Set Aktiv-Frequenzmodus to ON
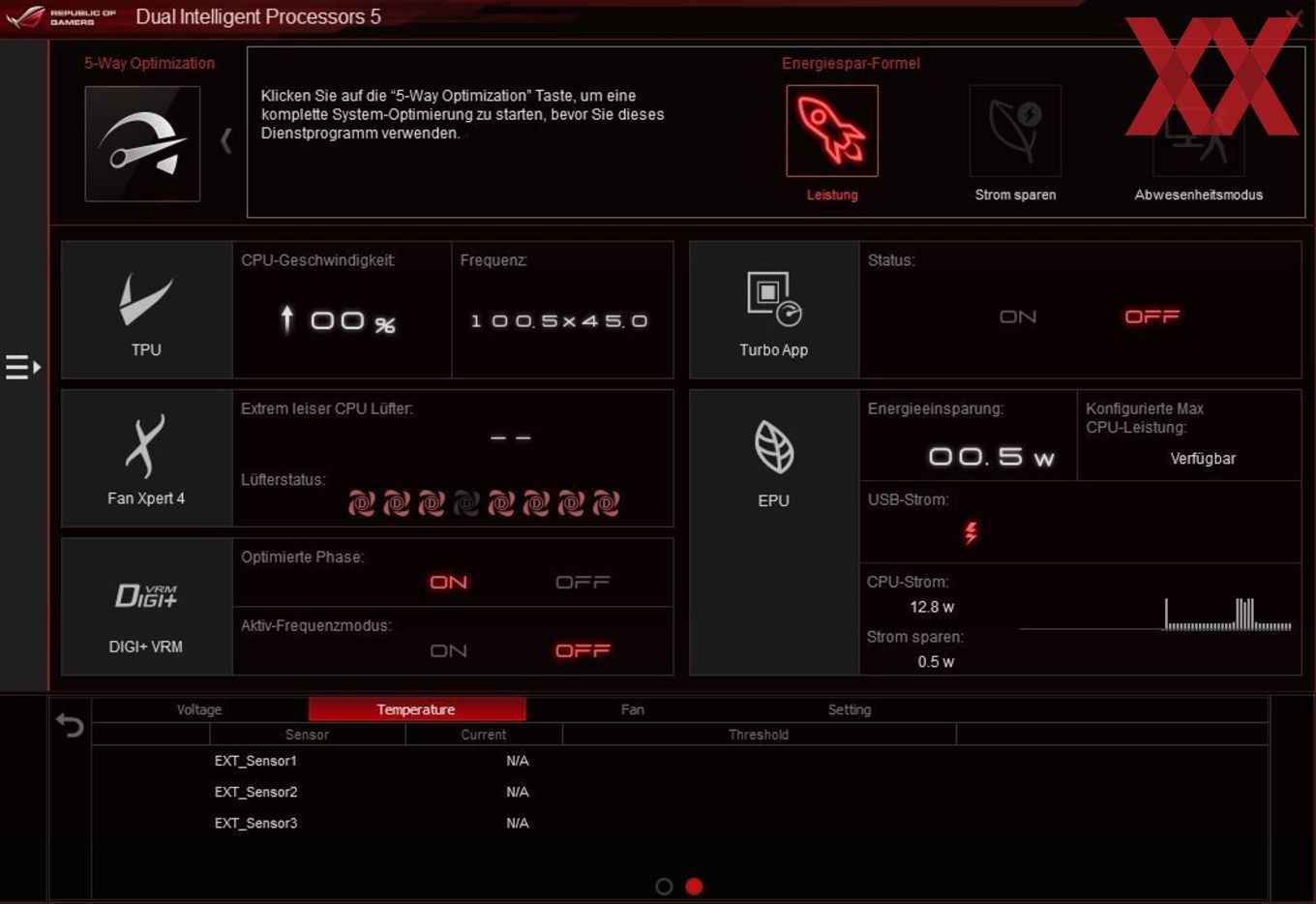This screenshot has width=1316, height=904. (x=449, y=650)
